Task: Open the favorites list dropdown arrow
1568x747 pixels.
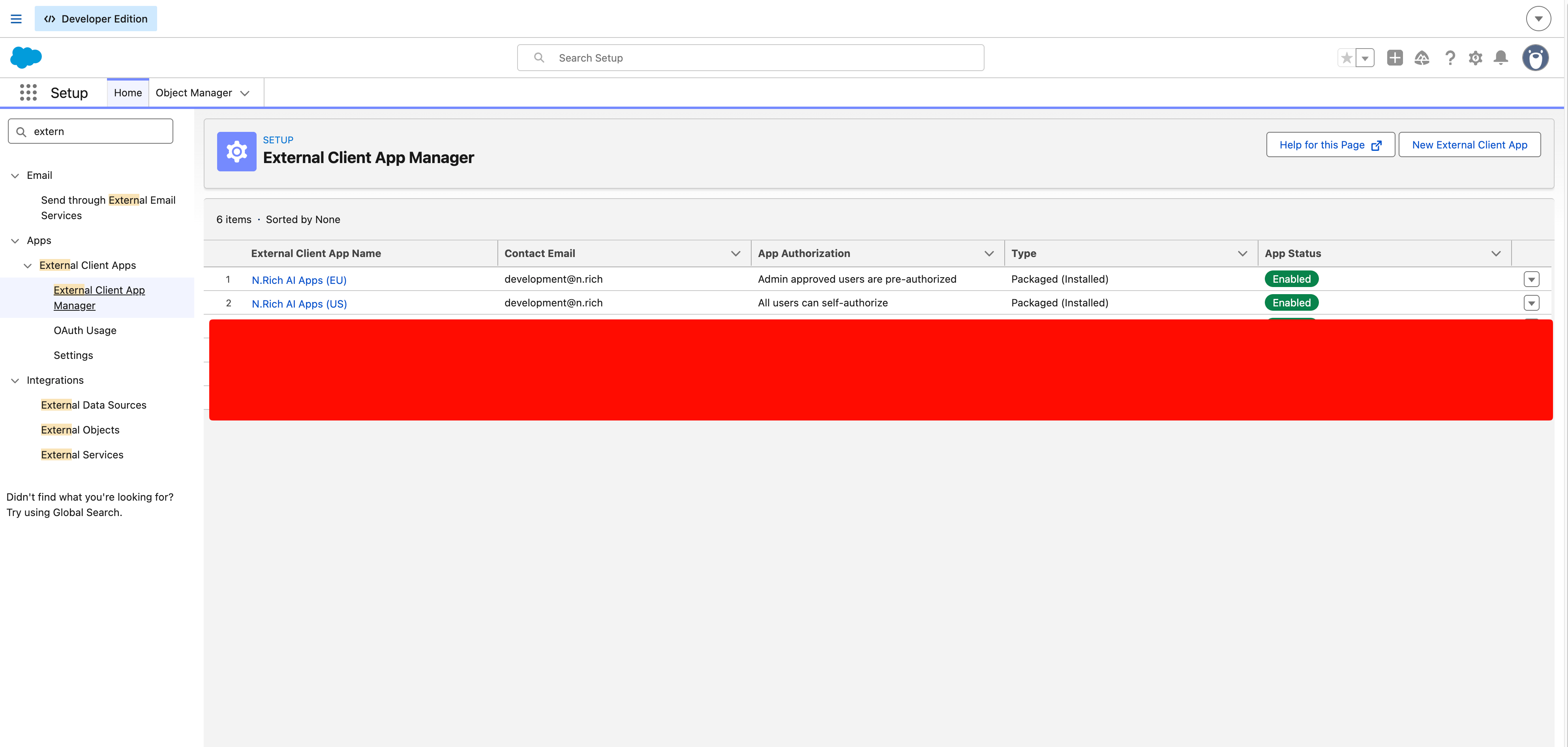Action: (x=1365, y=58)
